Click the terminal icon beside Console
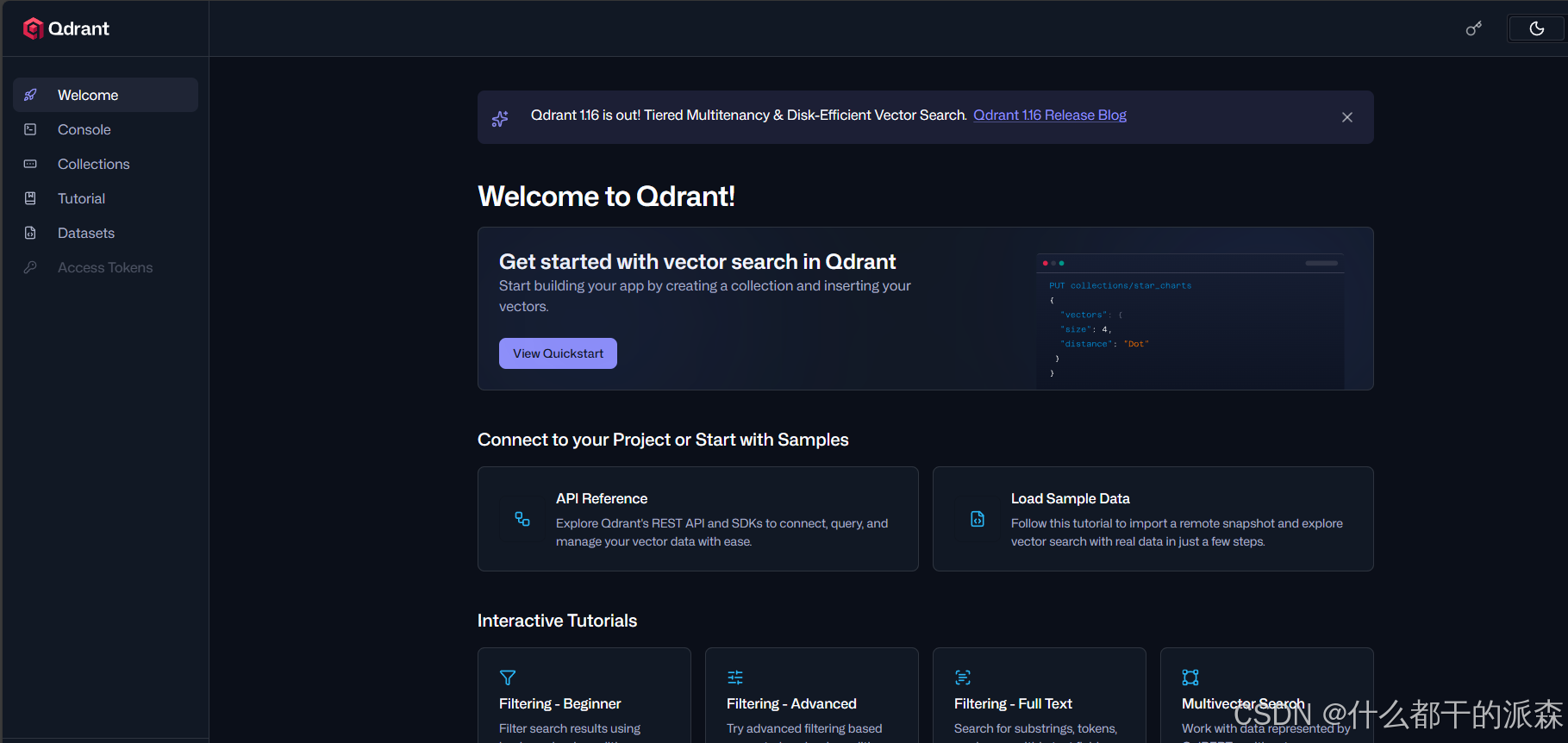1568x743 pixels. (30, 129)
